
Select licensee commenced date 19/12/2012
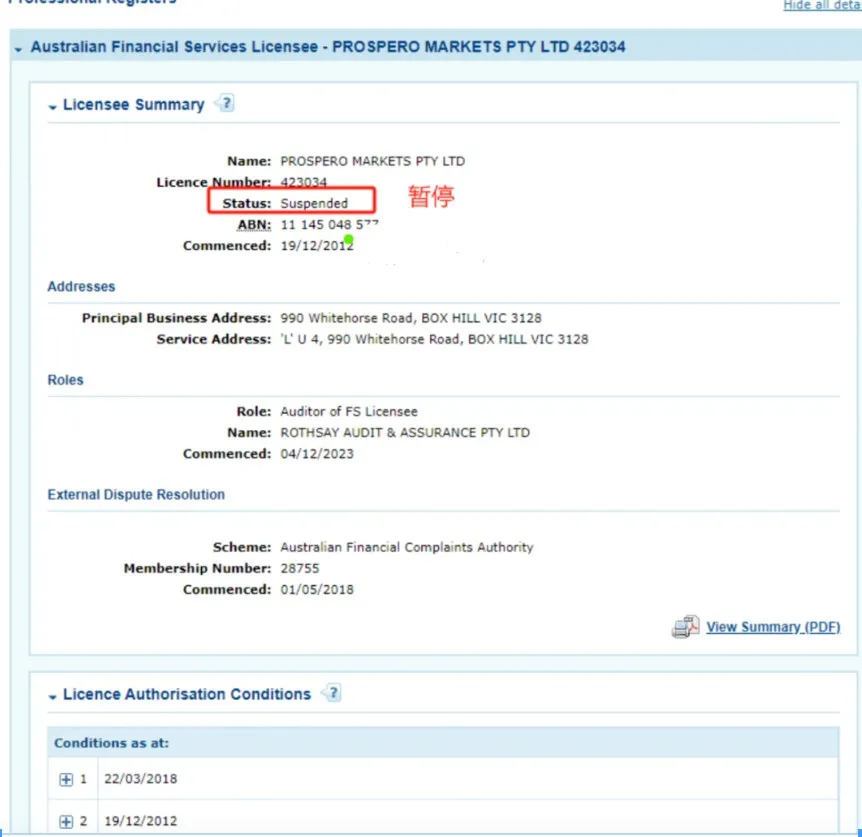click(317, 246)
